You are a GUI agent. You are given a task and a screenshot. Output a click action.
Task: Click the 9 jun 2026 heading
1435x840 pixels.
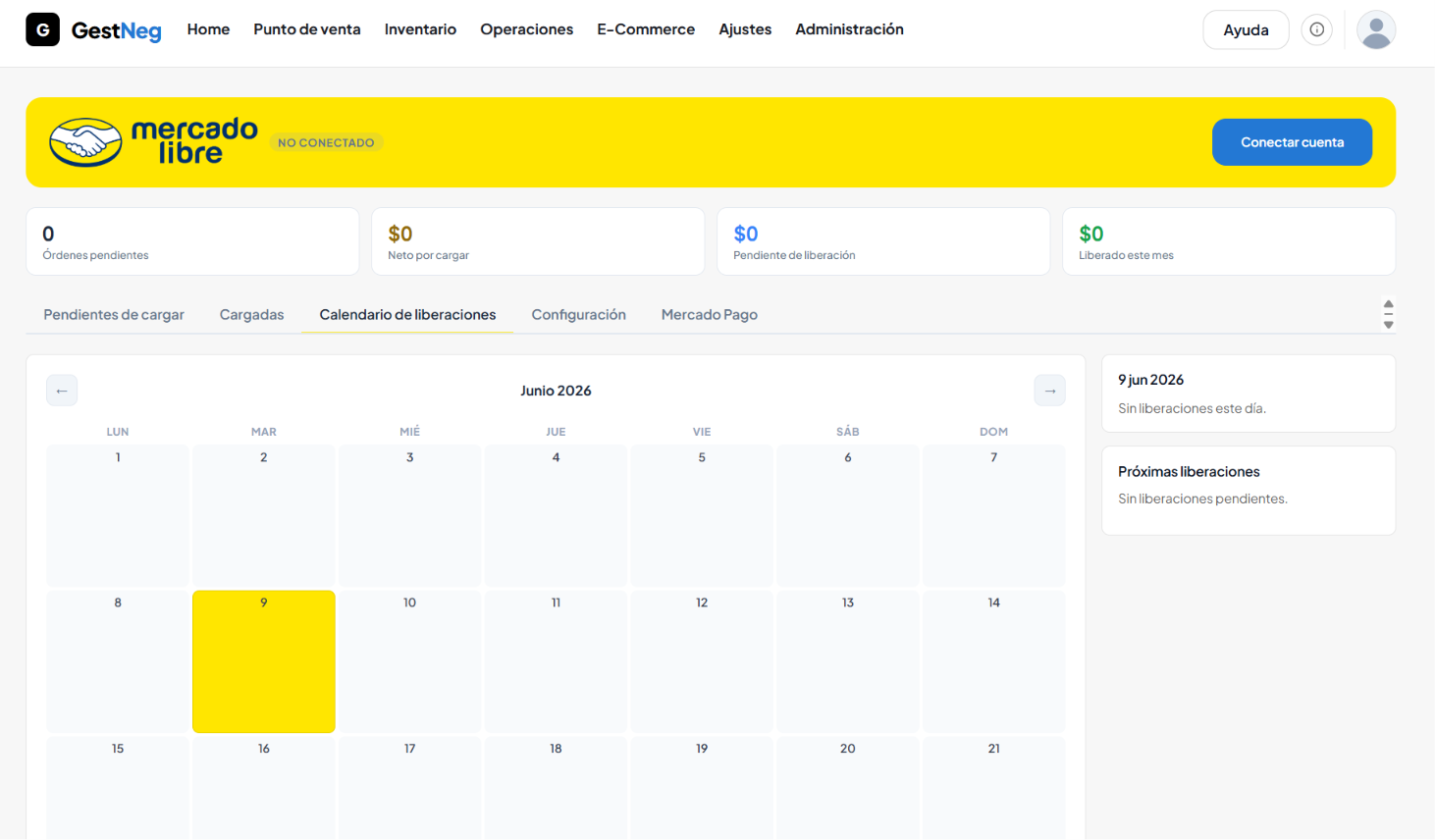pos(1150,380)
